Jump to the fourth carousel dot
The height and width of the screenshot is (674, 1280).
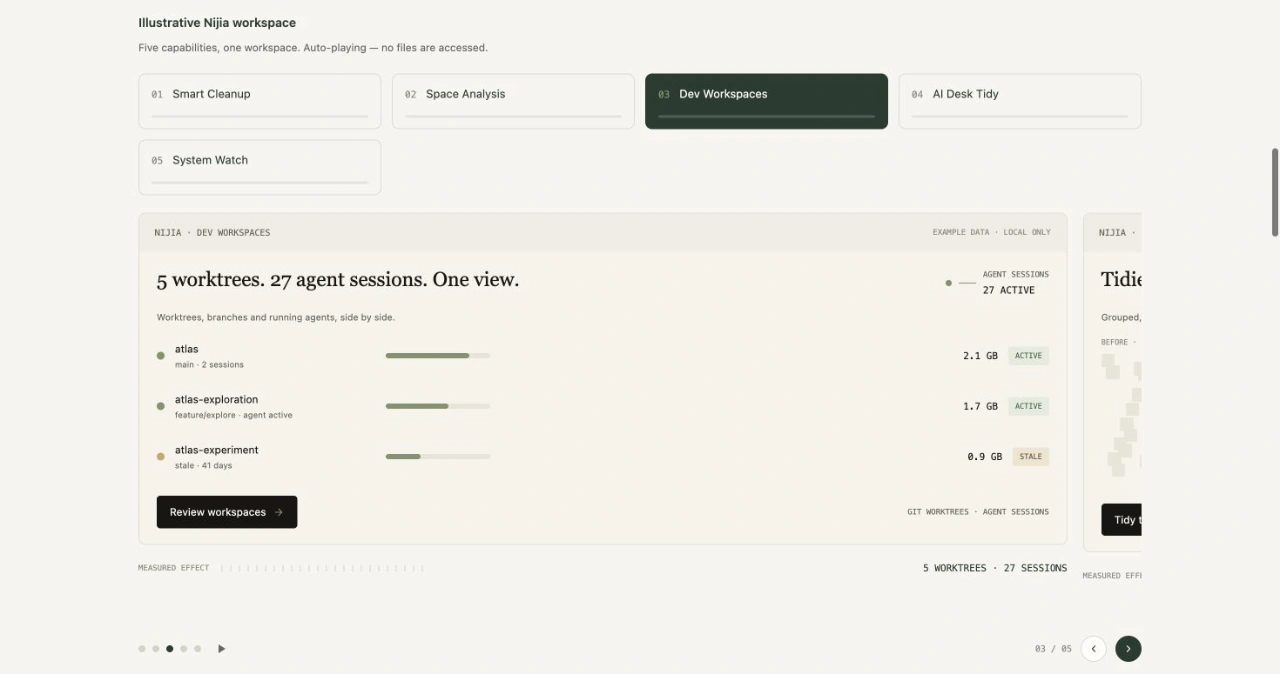click(184, 649)
